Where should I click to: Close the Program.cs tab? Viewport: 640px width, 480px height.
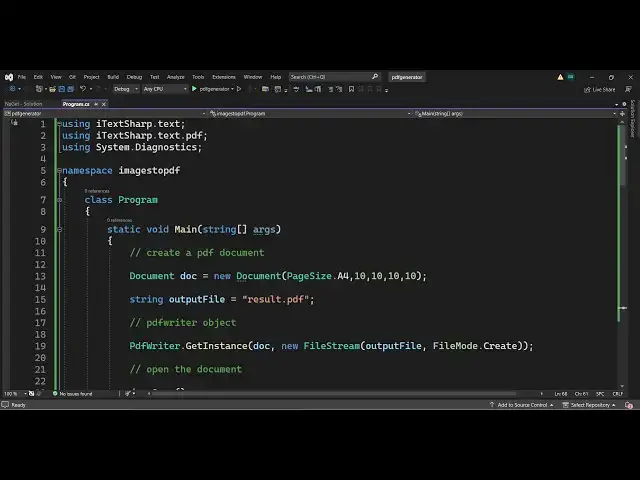[x=104, y=104]
